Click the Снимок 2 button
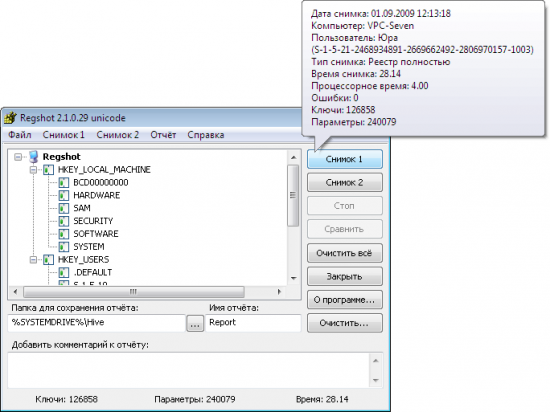Viewport: 550px width, 412px height. pos(345,183)
